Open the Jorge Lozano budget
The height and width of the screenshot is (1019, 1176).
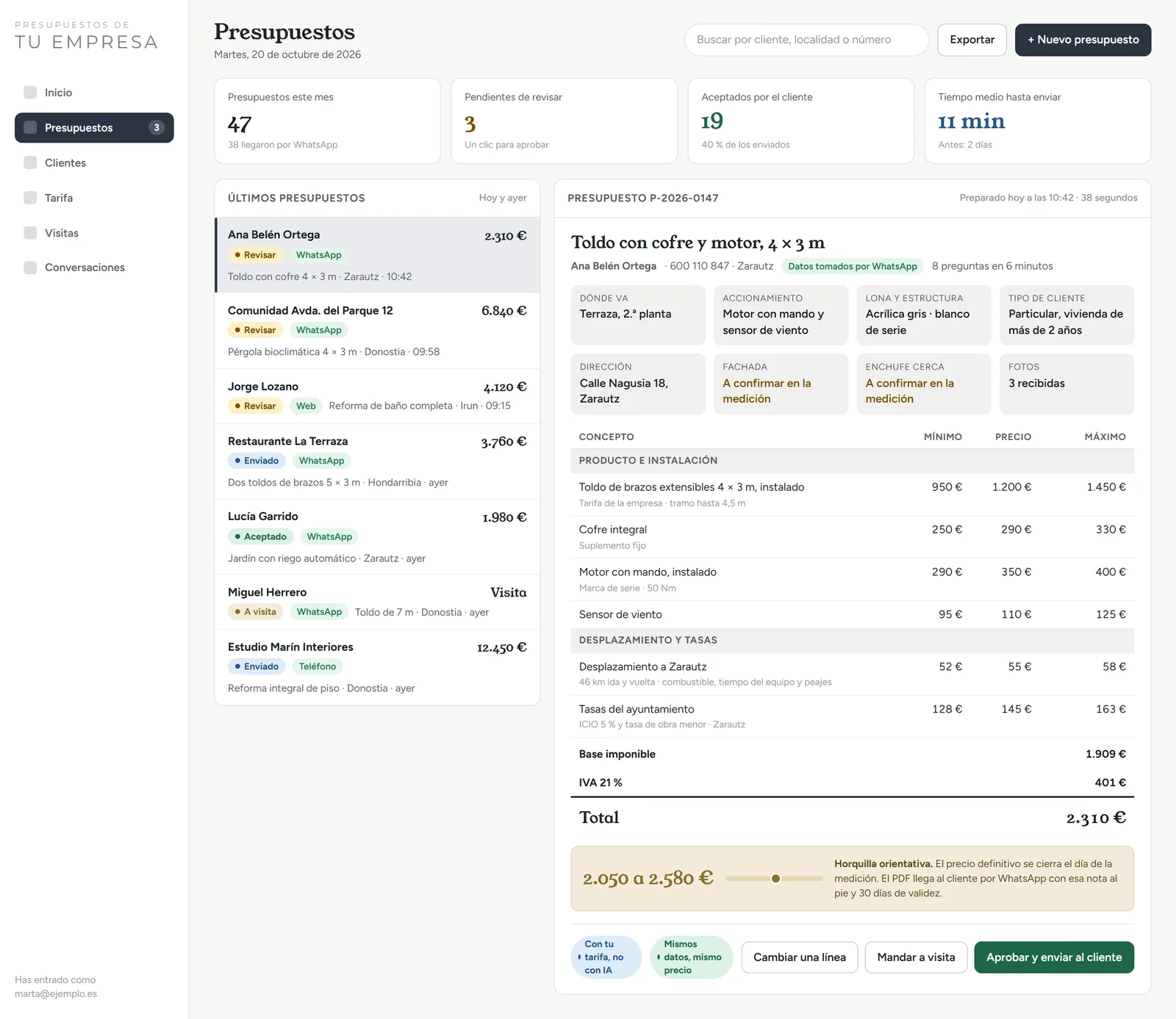[378, 396]
